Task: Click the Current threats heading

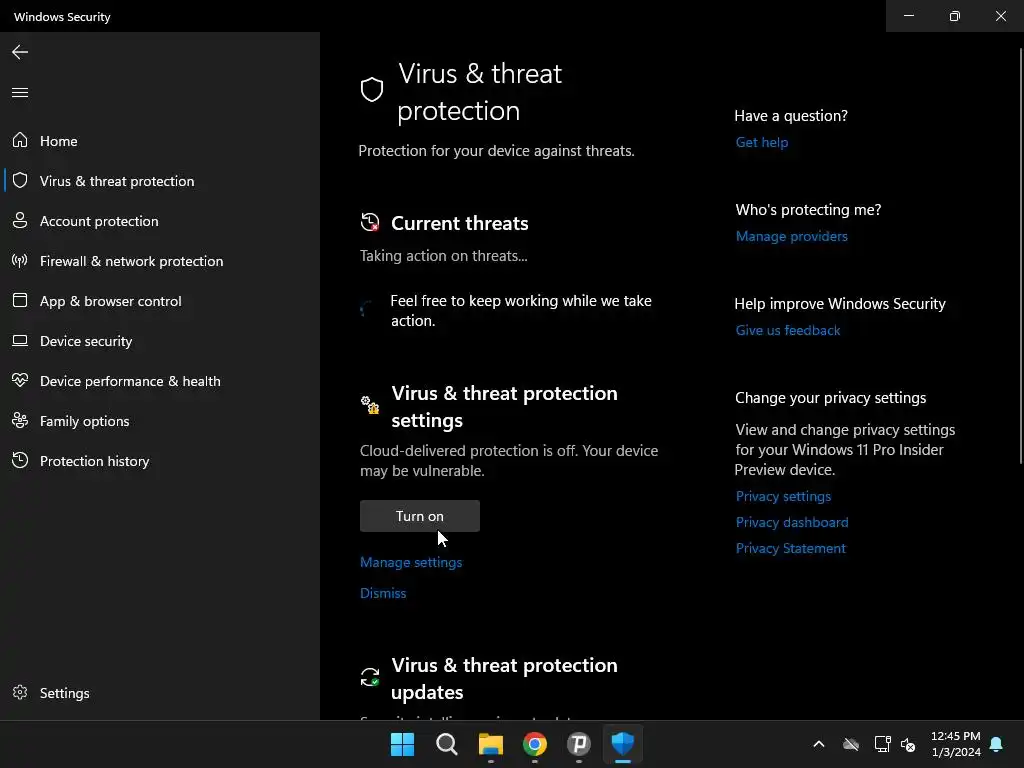Action: click(460, 223)
